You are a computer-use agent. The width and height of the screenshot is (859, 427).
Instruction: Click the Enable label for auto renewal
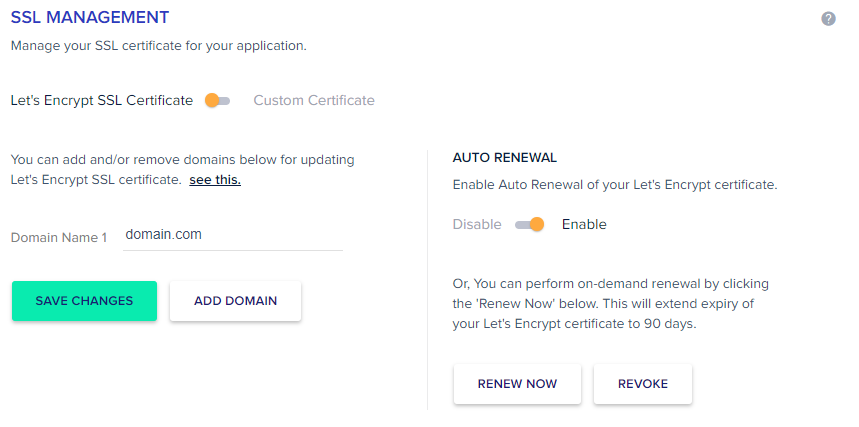pyautogui.click(x=584, y=224)
